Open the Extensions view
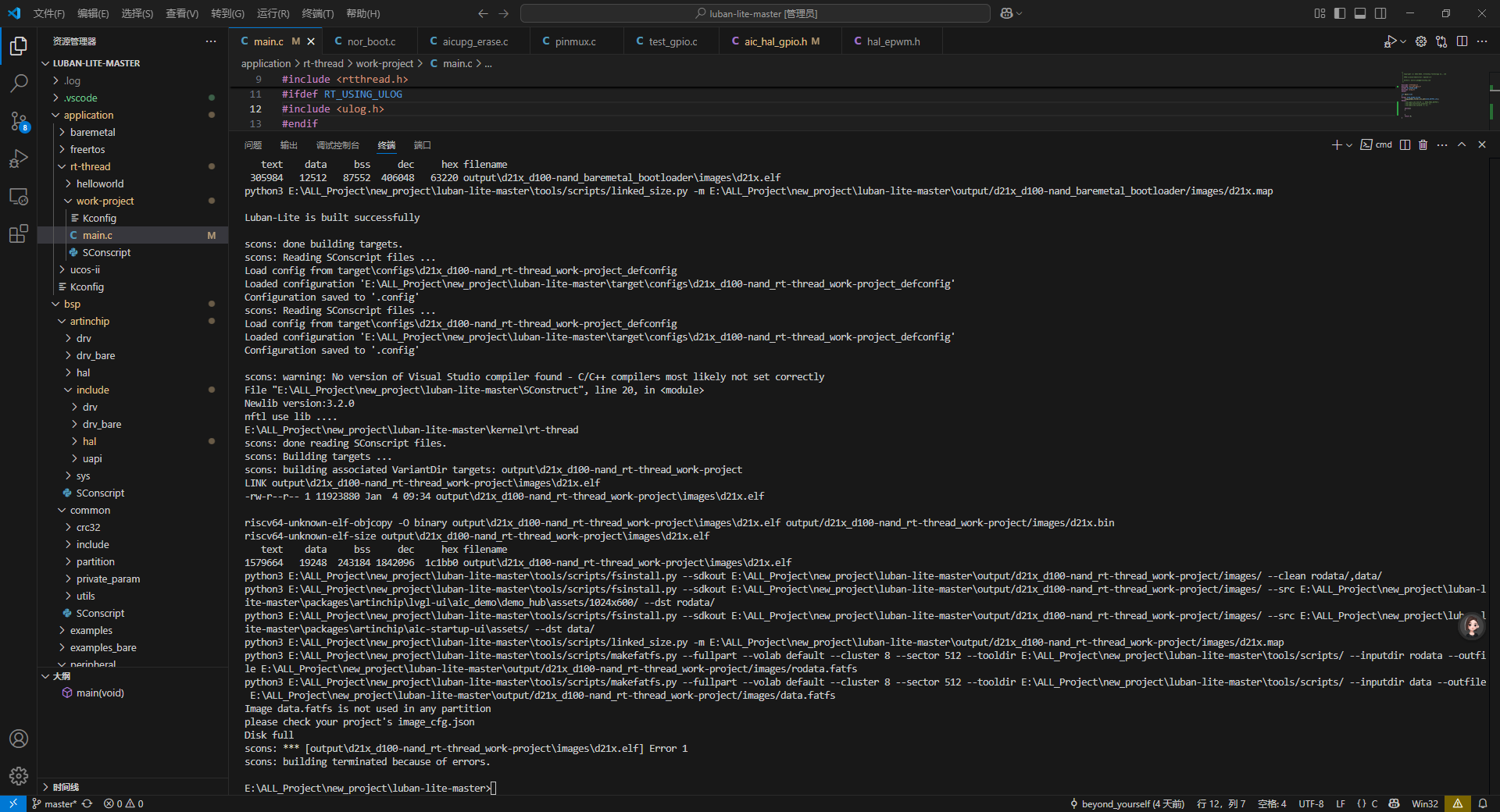This screenshot has height=812, width=1500. coord(19,233)
